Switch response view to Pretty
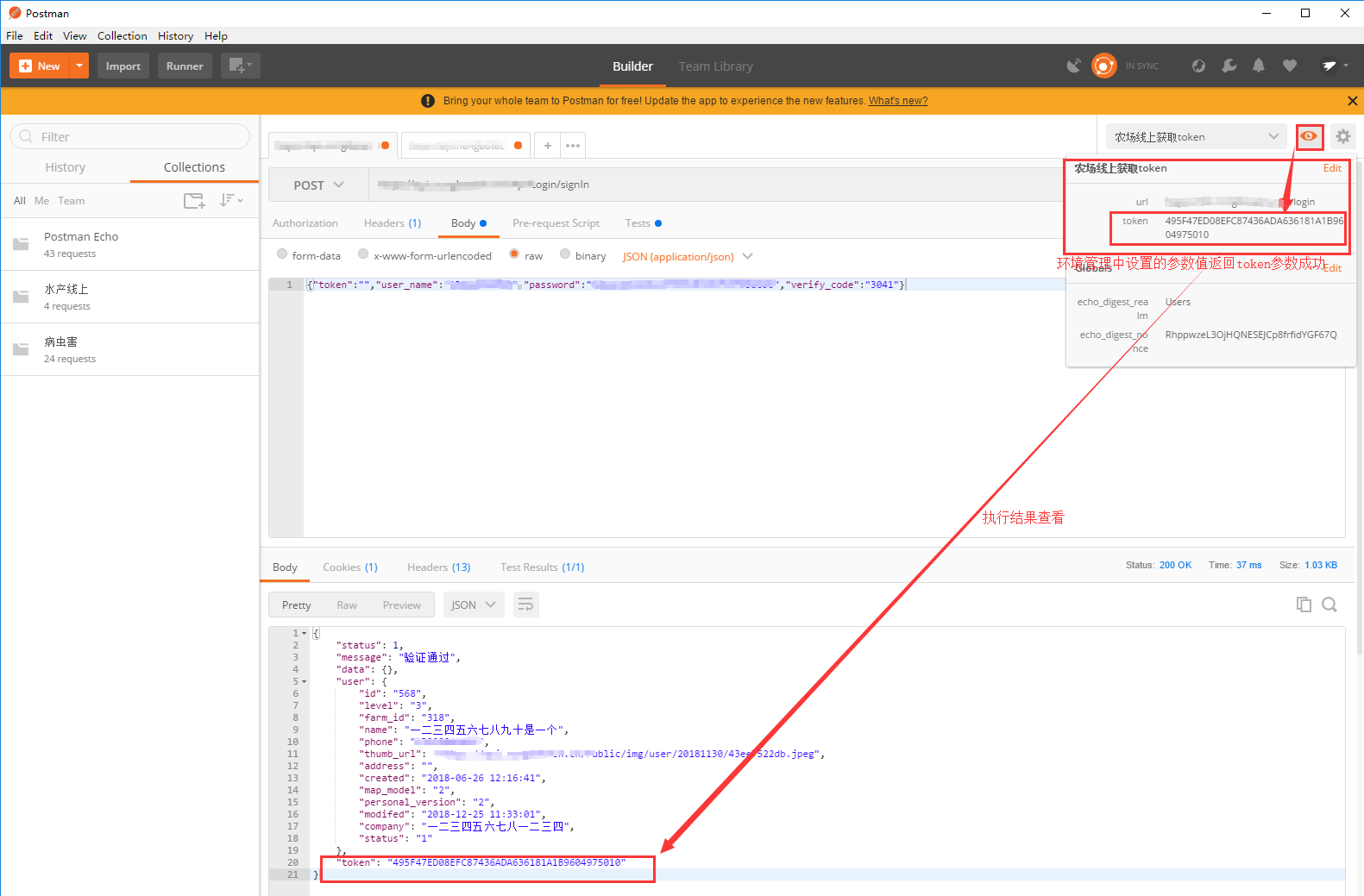This screenshot has width=1364, height=896. tap(296, 605)
